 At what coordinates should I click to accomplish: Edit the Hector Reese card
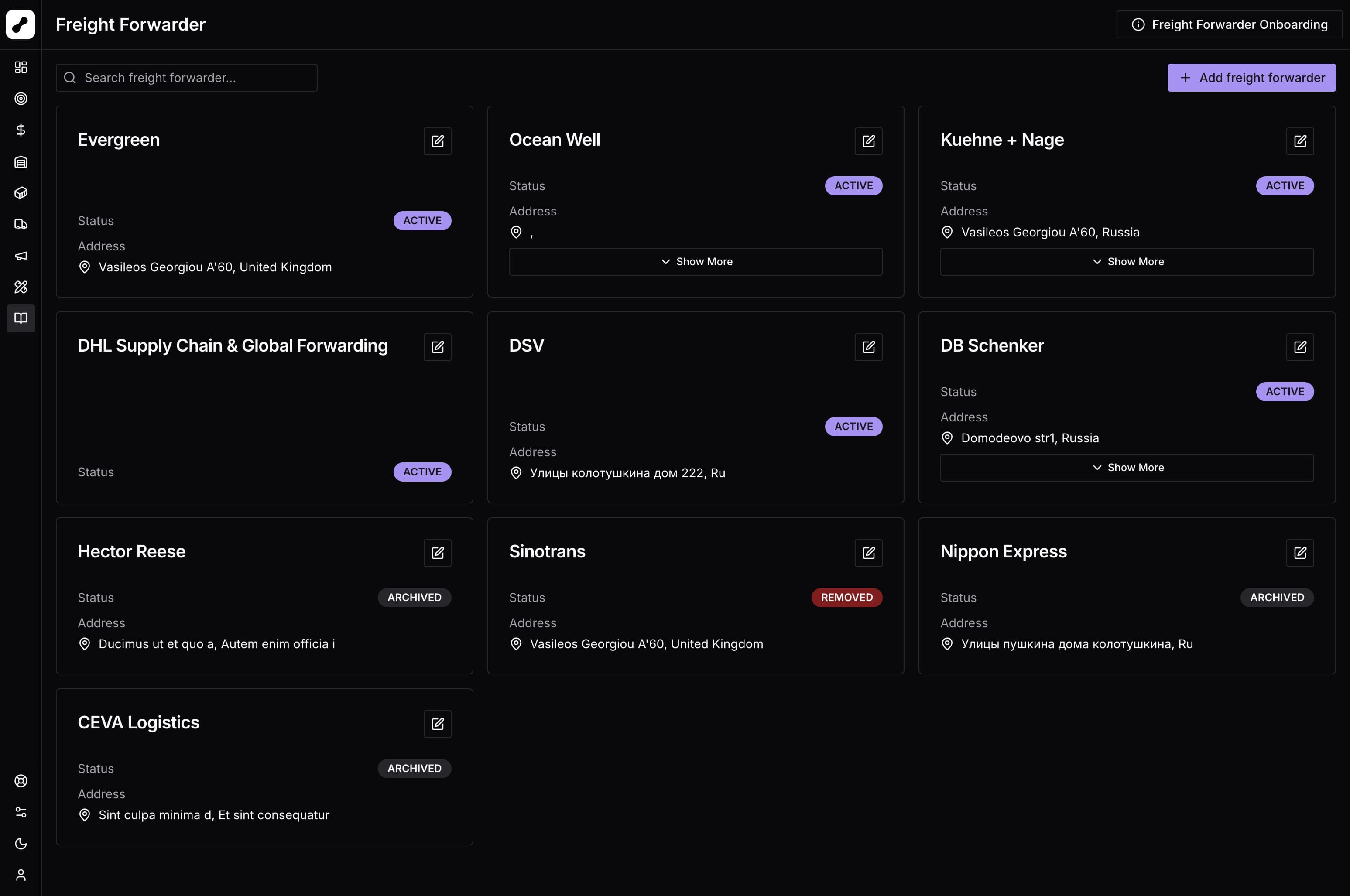(x=438, y=553)
